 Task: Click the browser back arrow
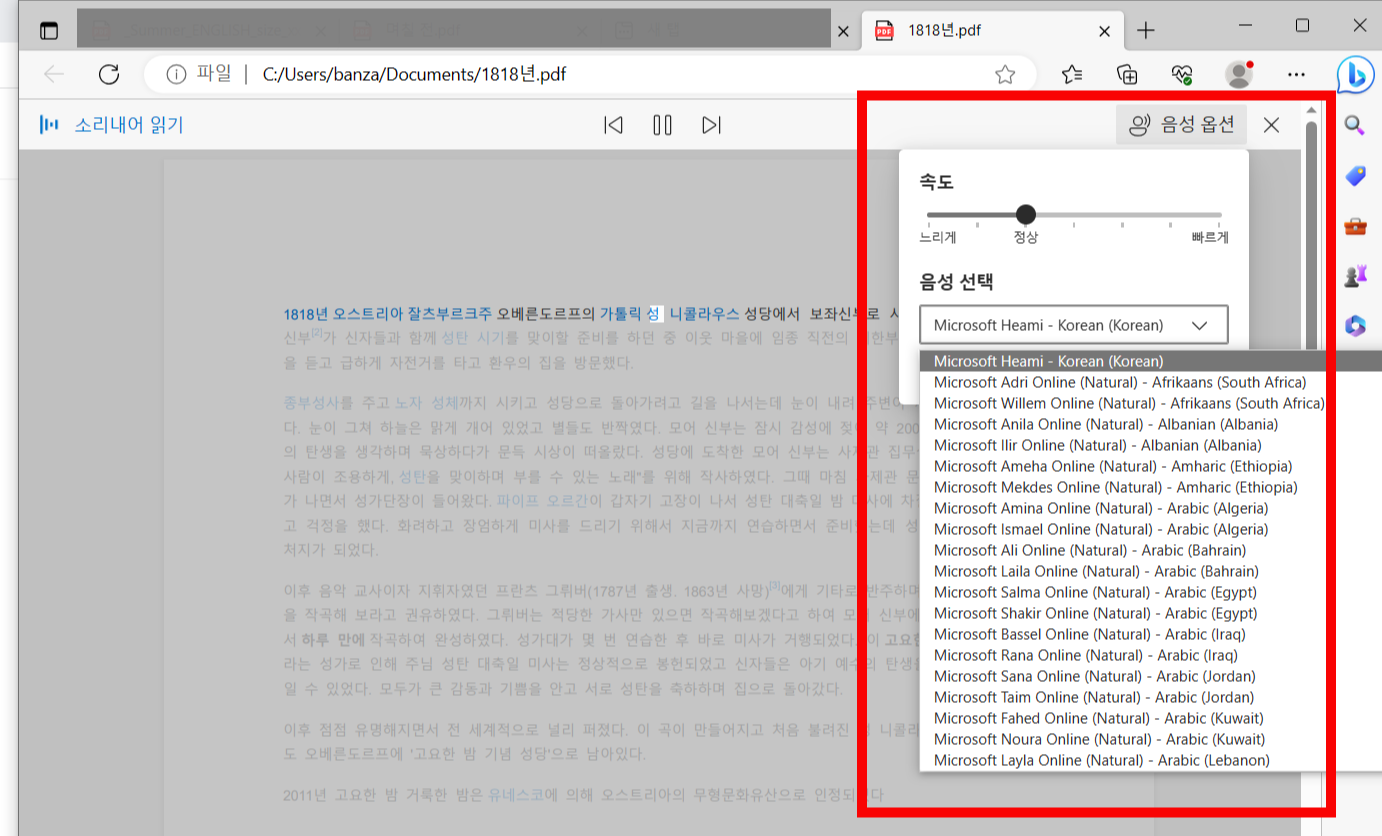coord(54,74)
